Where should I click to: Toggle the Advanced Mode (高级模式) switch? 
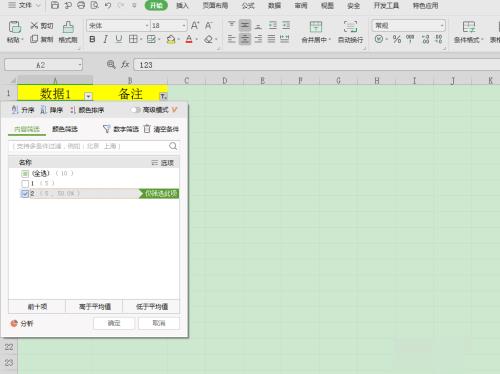click(x=135, y=110)
